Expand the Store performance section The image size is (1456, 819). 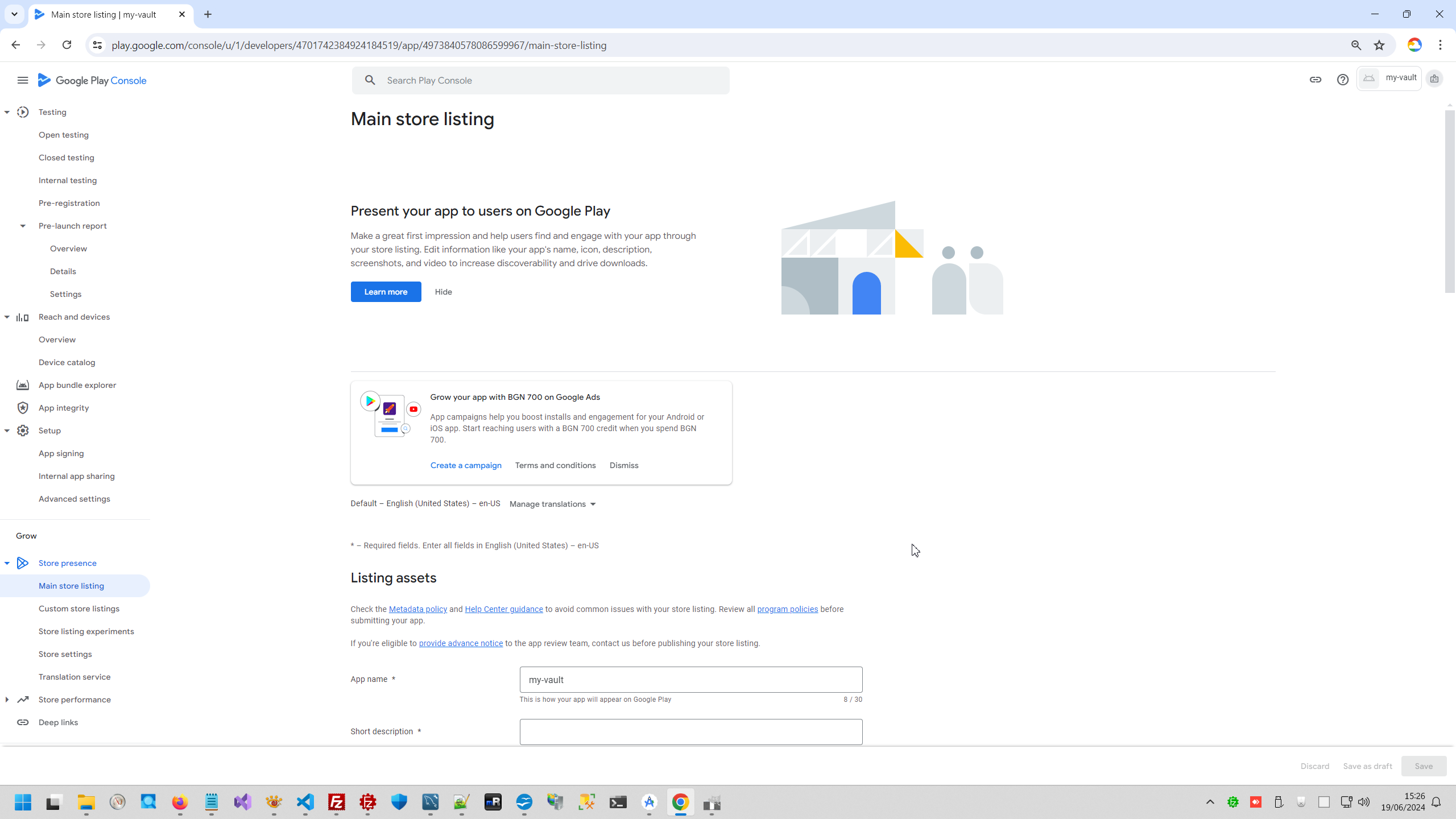pyautogui.click(x=7, y=700)
